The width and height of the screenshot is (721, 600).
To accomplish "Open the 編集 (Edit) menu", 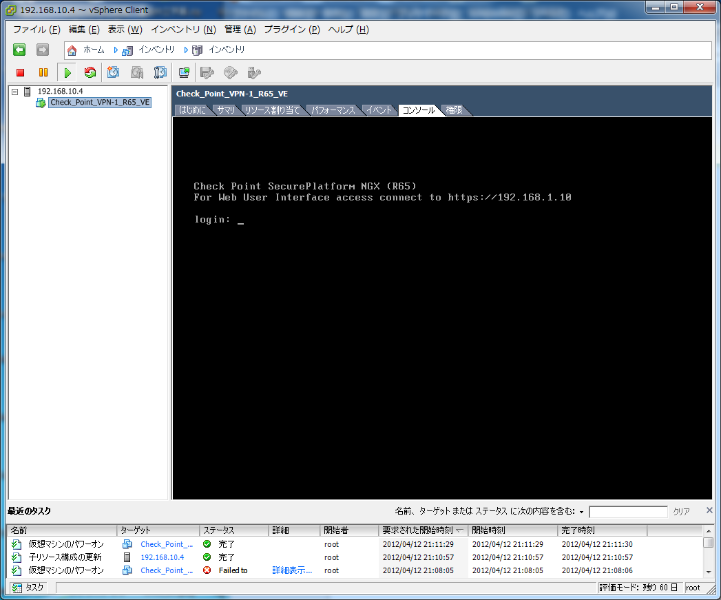I will click(x=84, y=29).
